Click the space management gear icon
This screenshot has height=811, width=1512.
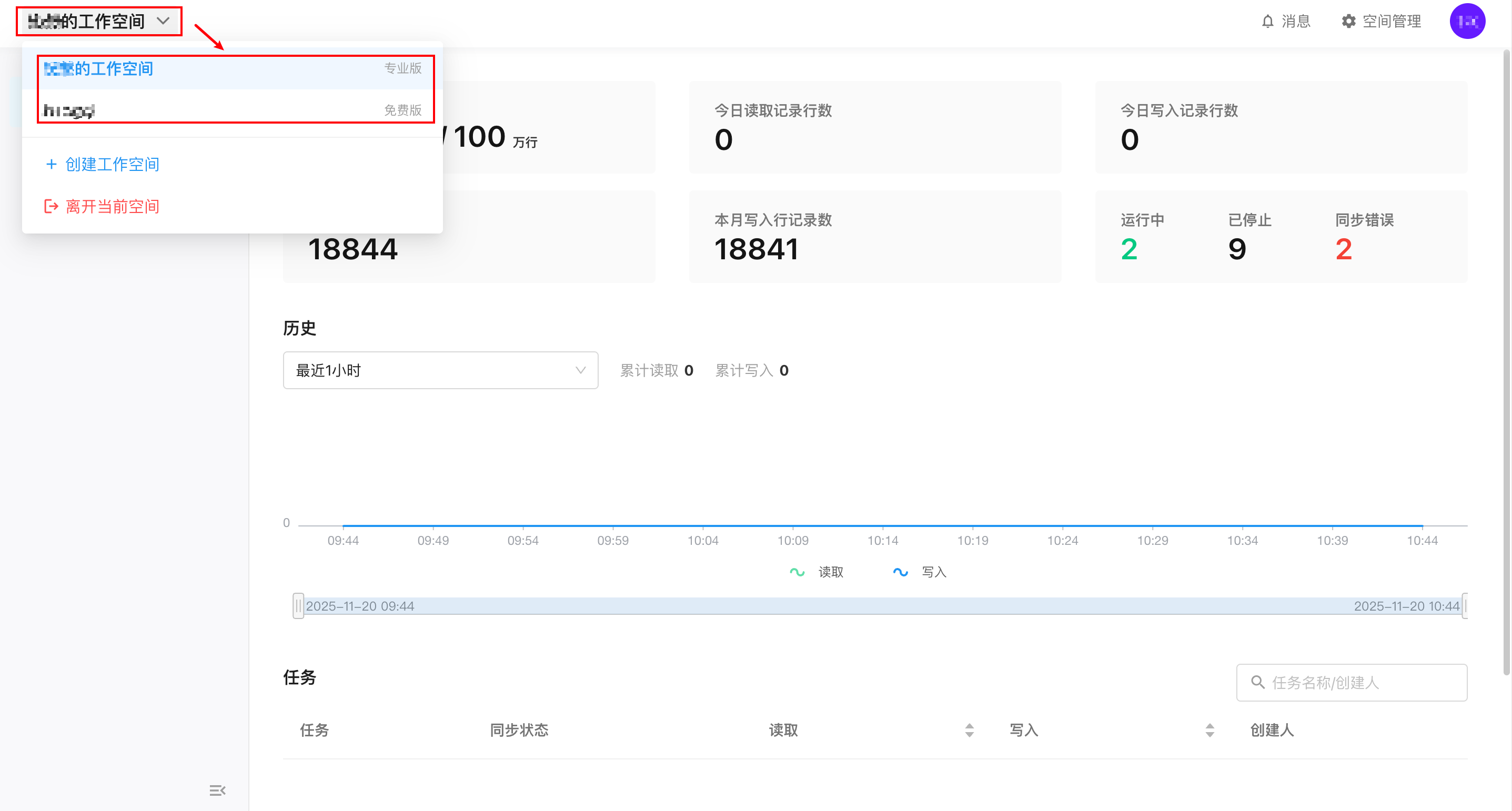(1348, 22)
